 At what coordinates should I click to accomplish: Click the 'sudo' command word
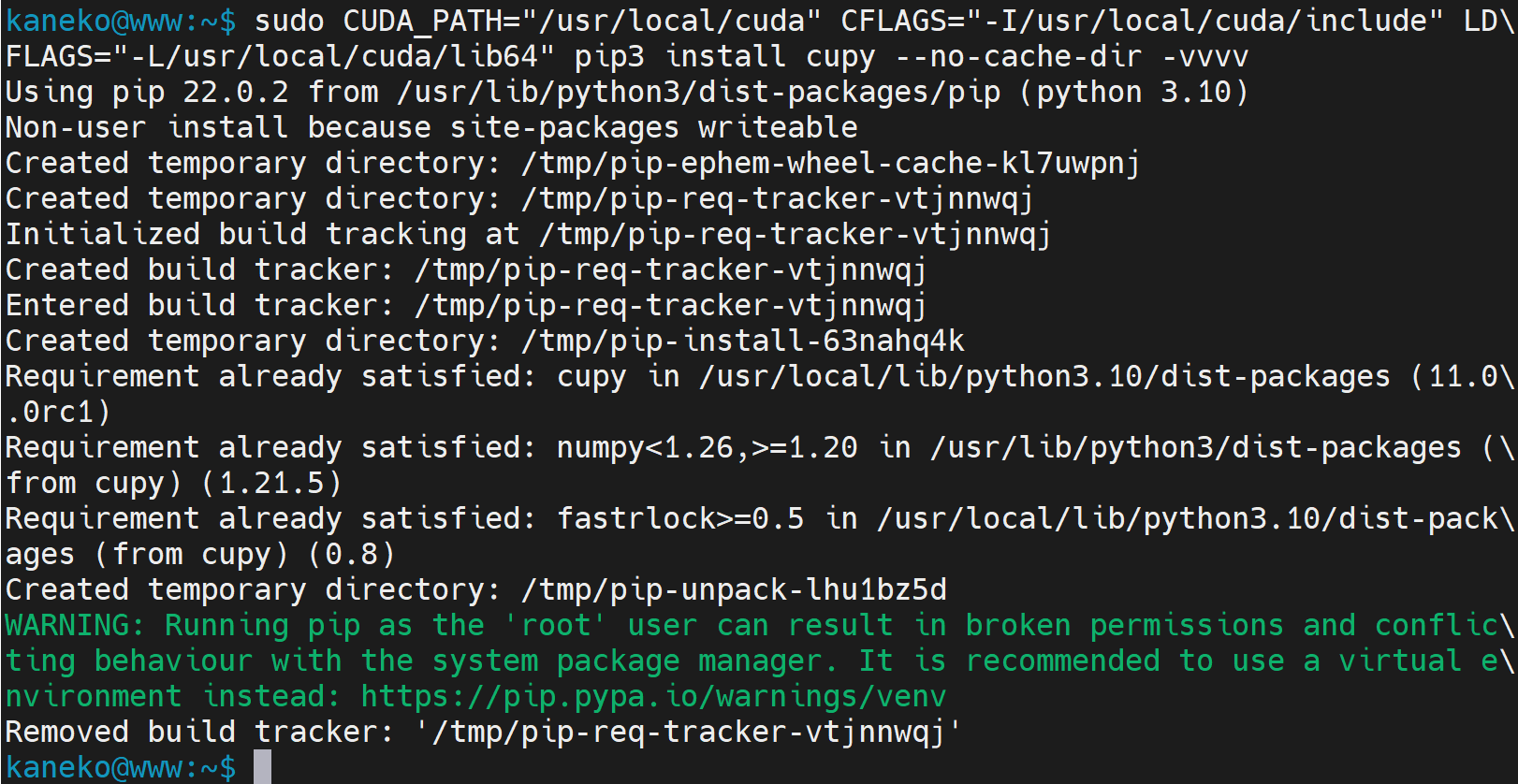289,21
